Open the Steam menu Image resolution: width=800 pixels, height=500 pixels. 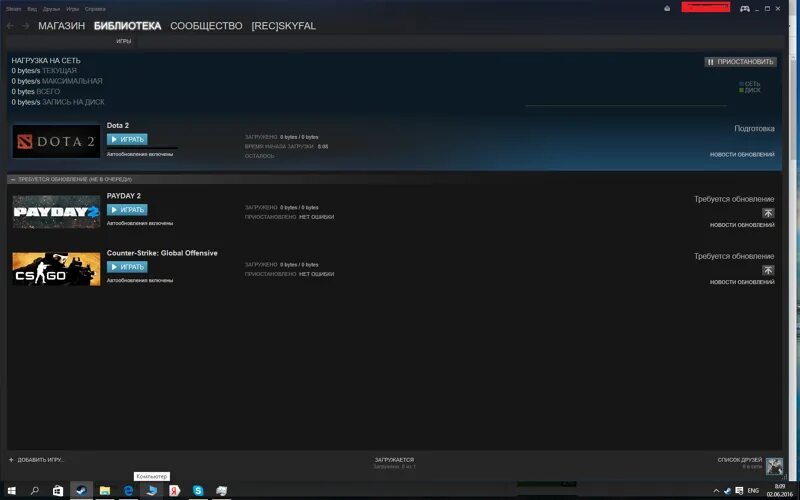(13, 9)
